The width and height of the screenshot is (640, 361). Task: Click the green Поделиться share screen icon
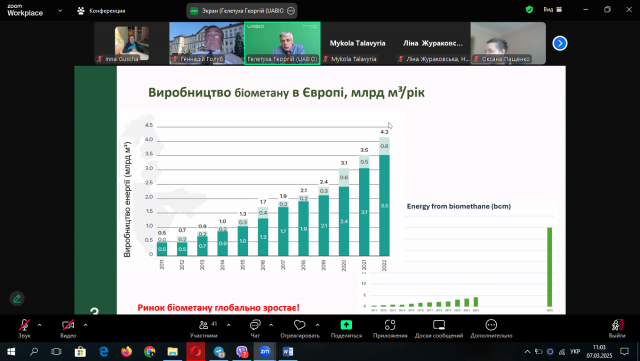(x=346, y=325)
